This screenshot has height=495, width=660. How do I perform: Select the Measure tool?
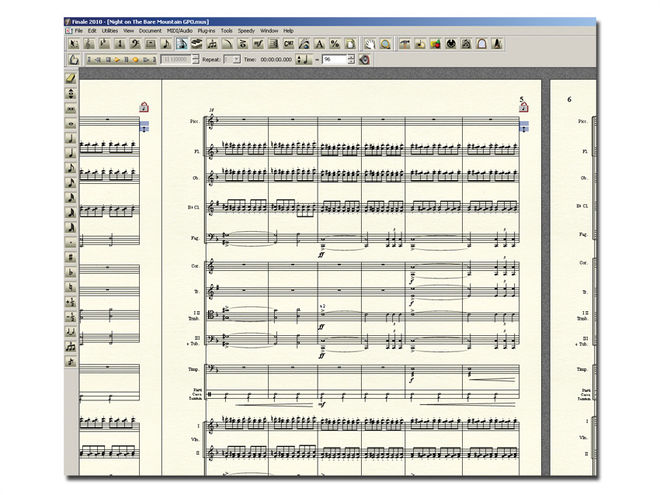(150, 44)
